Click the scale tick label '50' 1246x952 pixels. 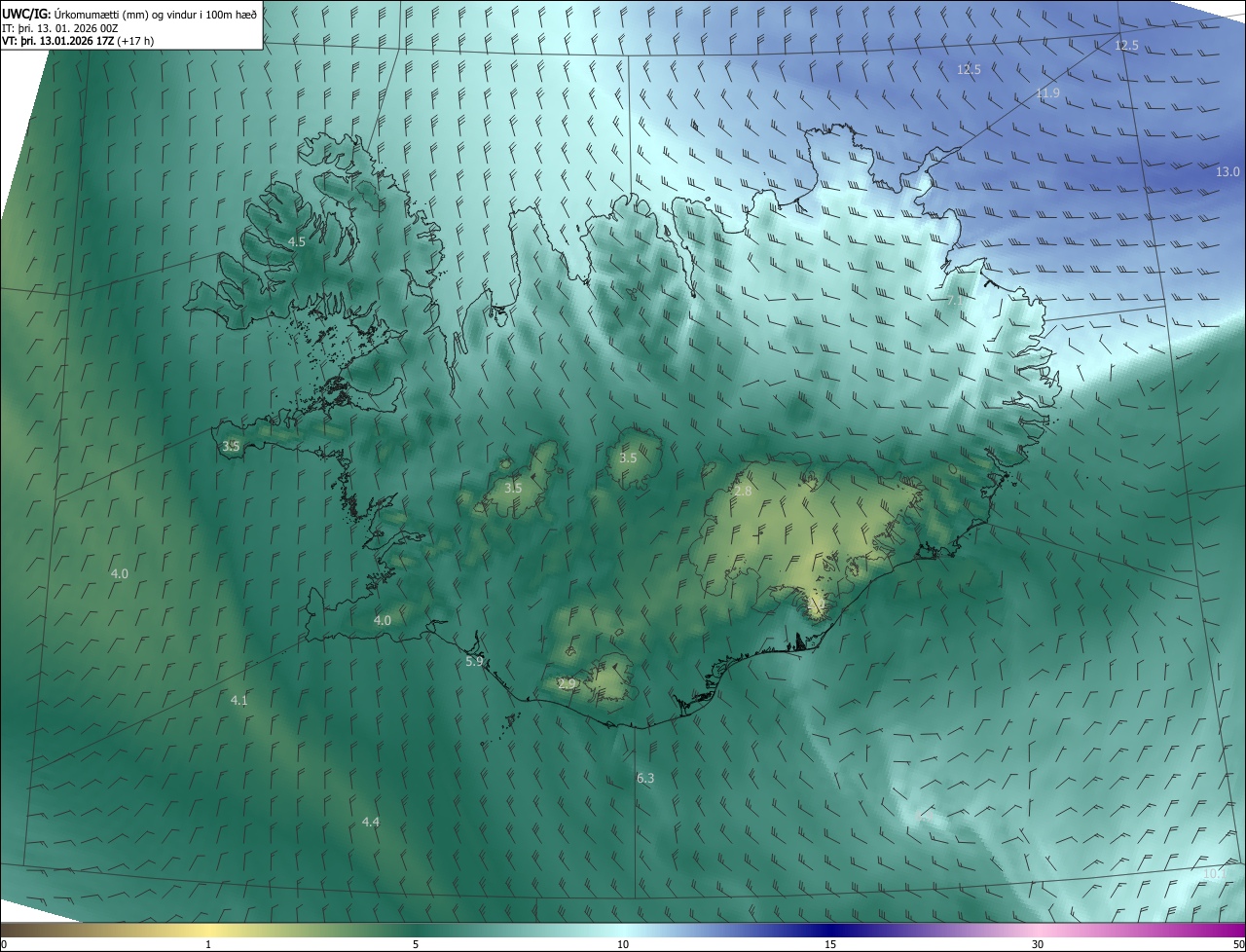click(x=1238, y=944)
